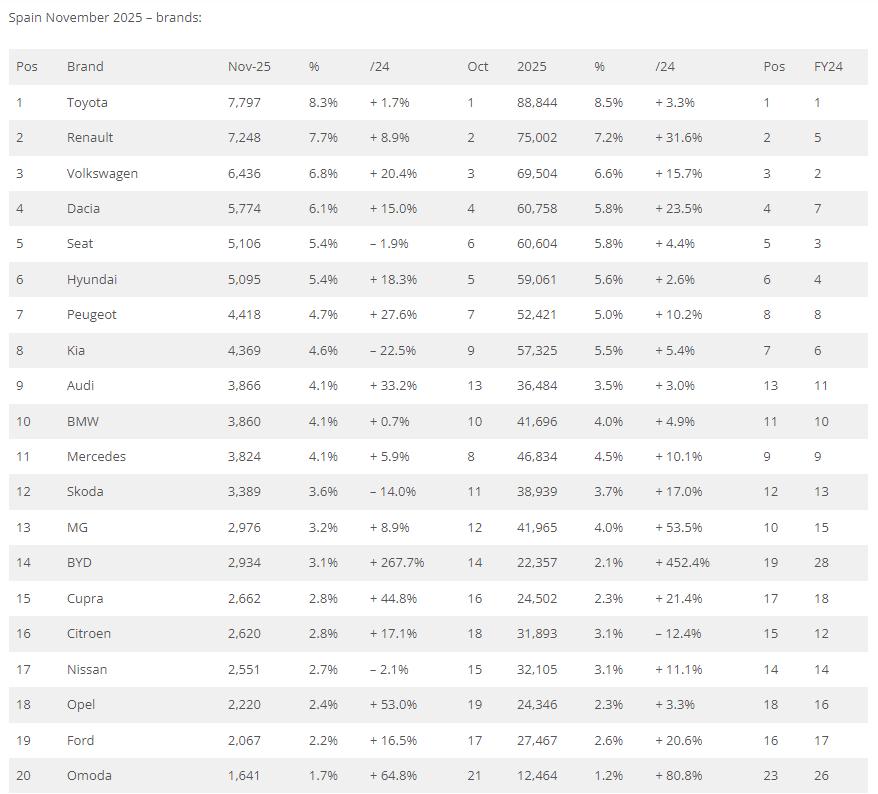Click the Seat brand name
Image resolution: width=878 pixels, height=794 pixels.
[80, 244]
